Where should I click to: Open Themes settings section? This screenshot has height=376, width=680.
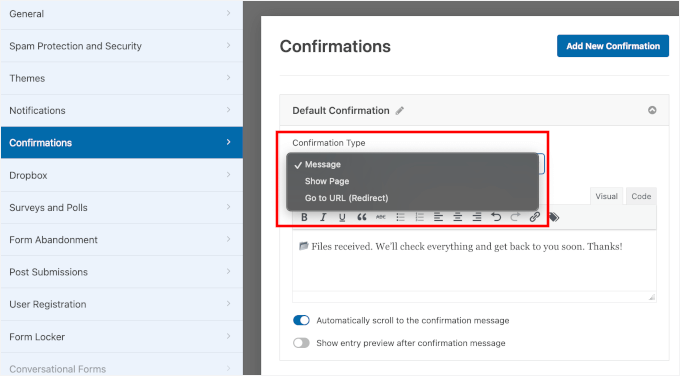point(122,78)
